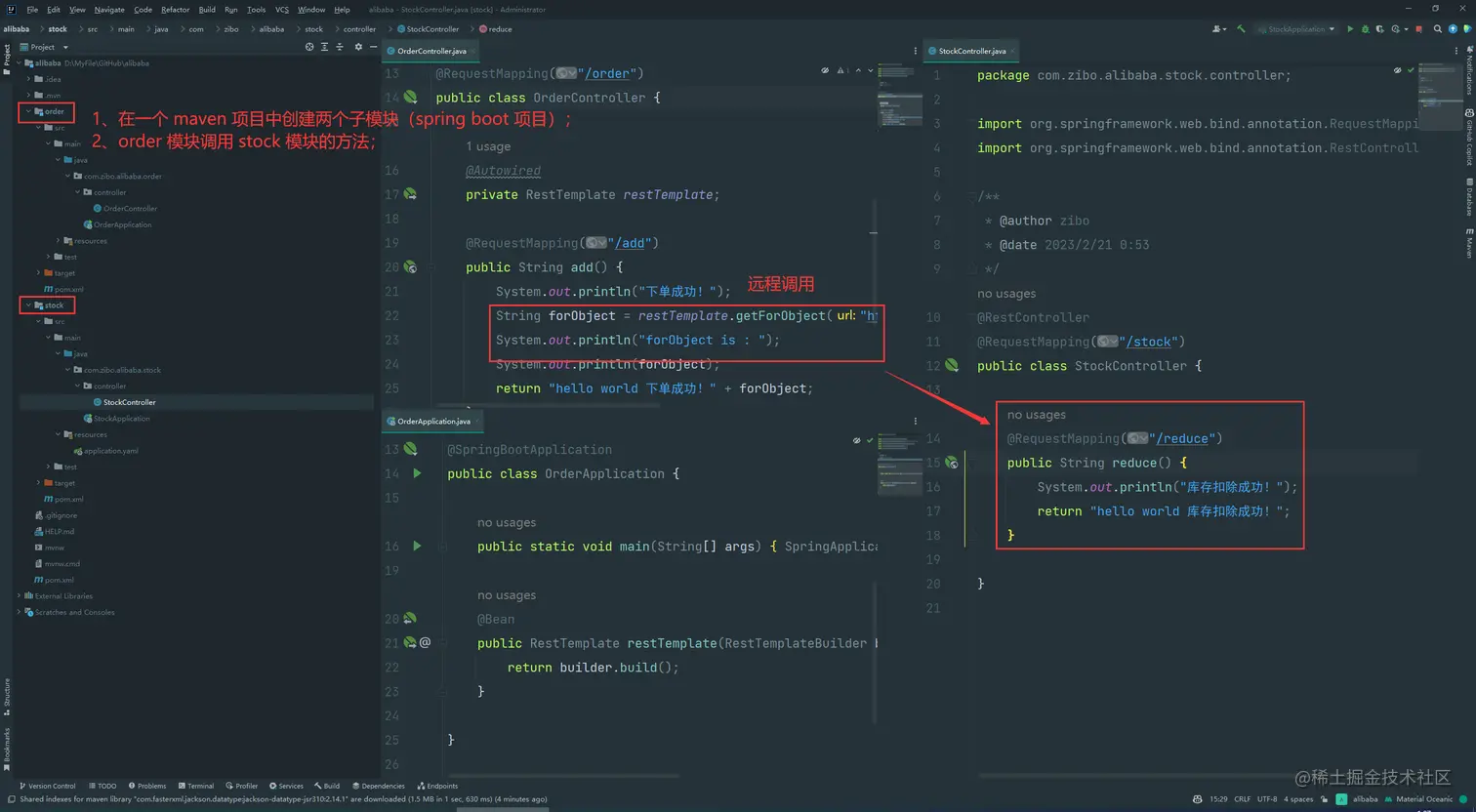Open the Version Control tool window

[x=47, y=786]
